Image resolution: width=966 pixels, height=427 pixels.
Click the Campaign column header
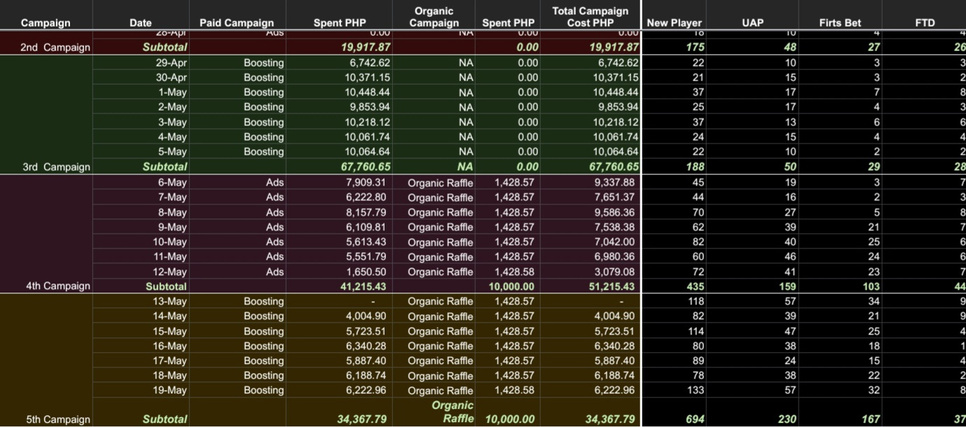(45, 22)
